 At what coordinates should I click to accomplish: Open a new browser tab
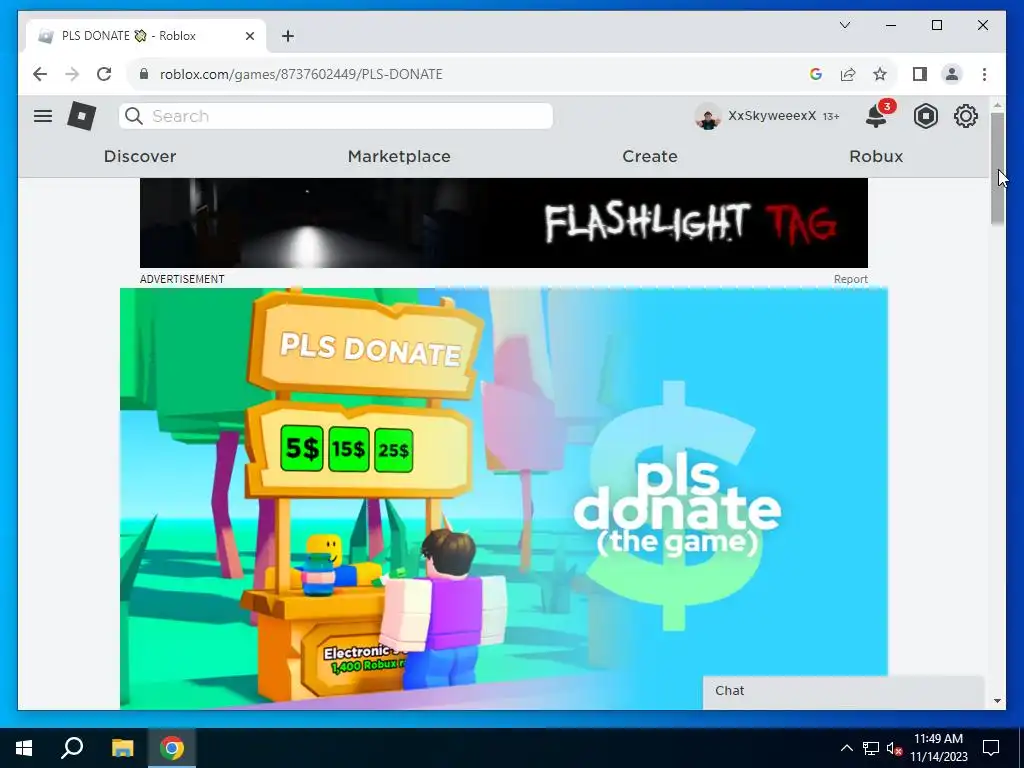coord(288,36)
